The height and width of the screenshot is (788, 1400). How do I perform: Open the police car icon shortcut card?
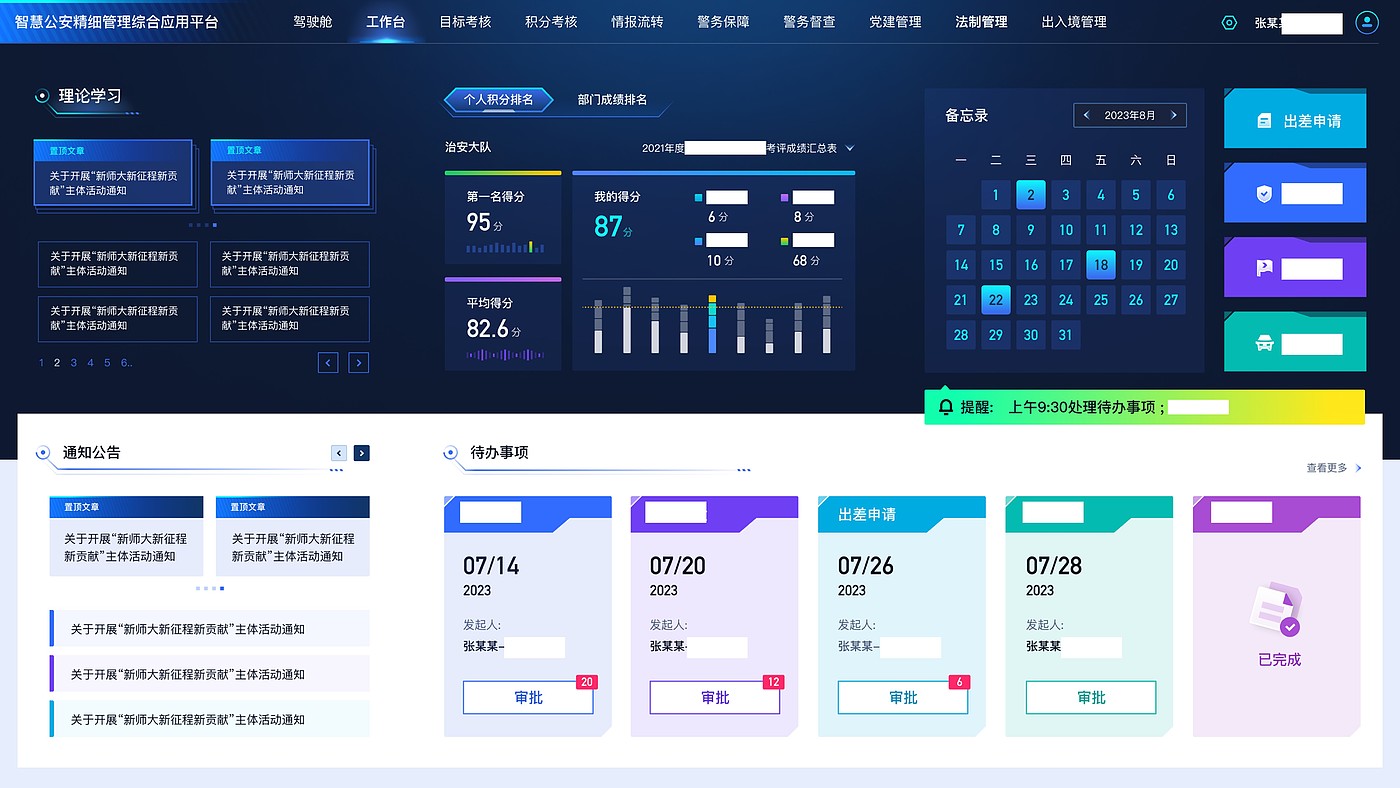coord(1295,343)
